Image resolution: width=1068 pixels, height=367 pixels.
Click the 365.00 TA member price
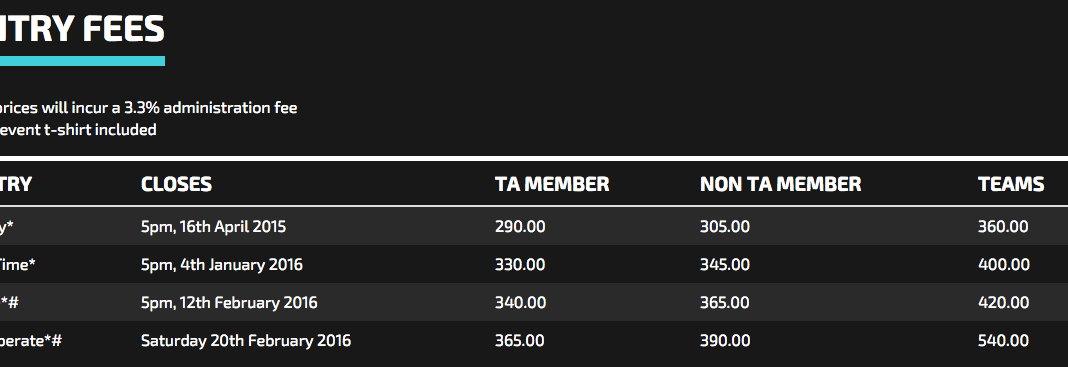point(520,340)
